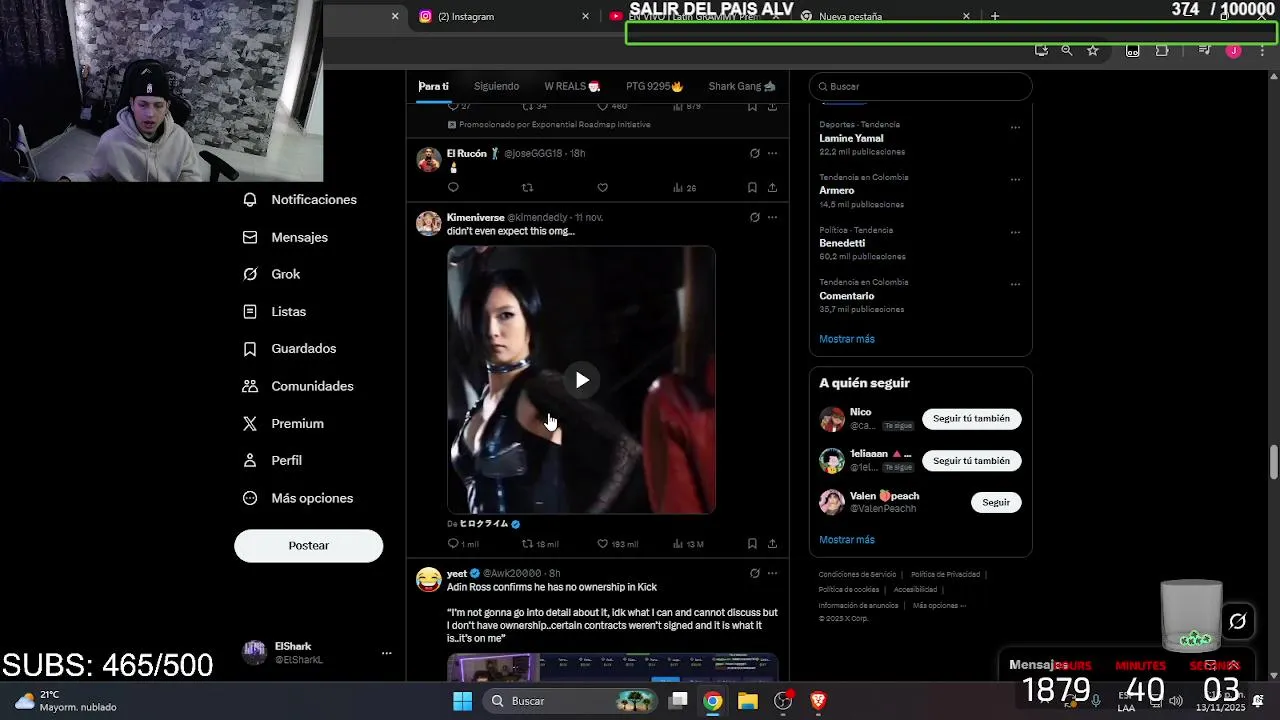
Task: Play the video in Kimeniverse's post
Action: pyautogui.click(x=582, y=380)
